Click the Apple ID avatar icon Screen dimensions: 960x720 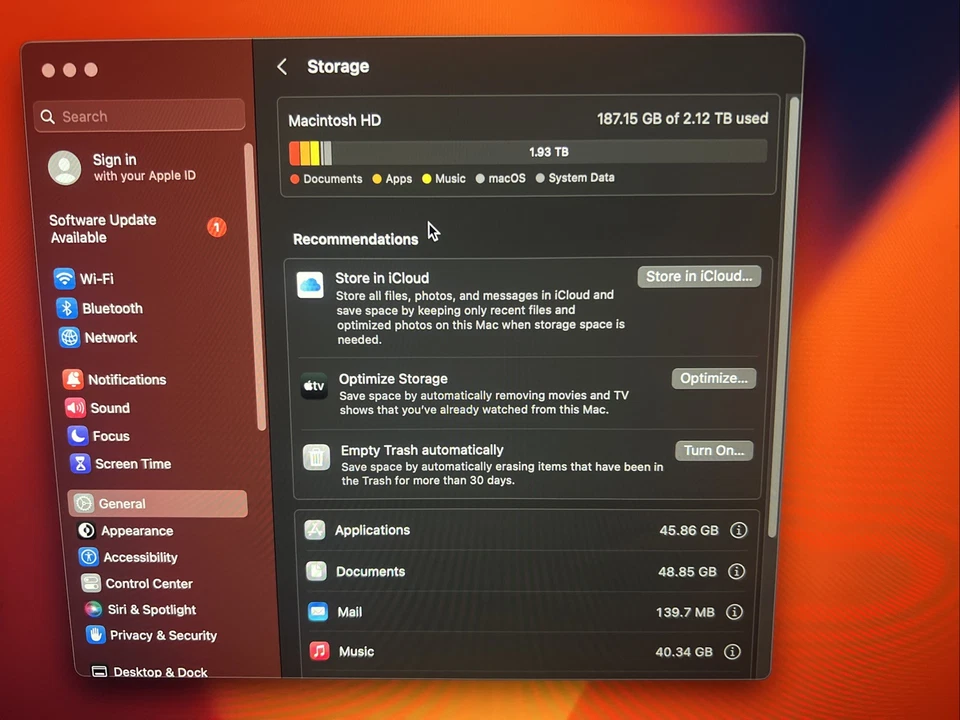point(64,168)
